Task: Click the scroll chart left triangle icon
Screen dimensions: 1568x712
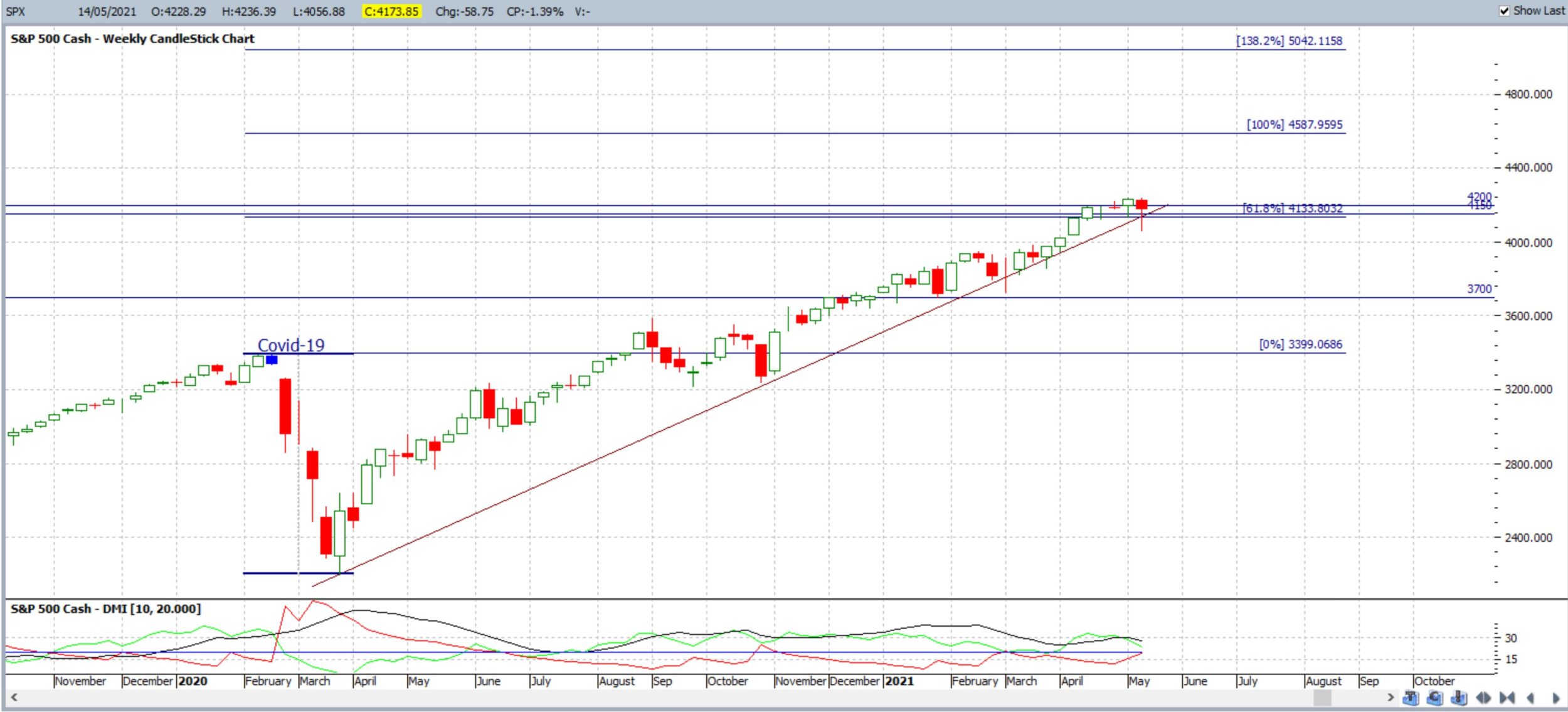Action: point(1530,698)
